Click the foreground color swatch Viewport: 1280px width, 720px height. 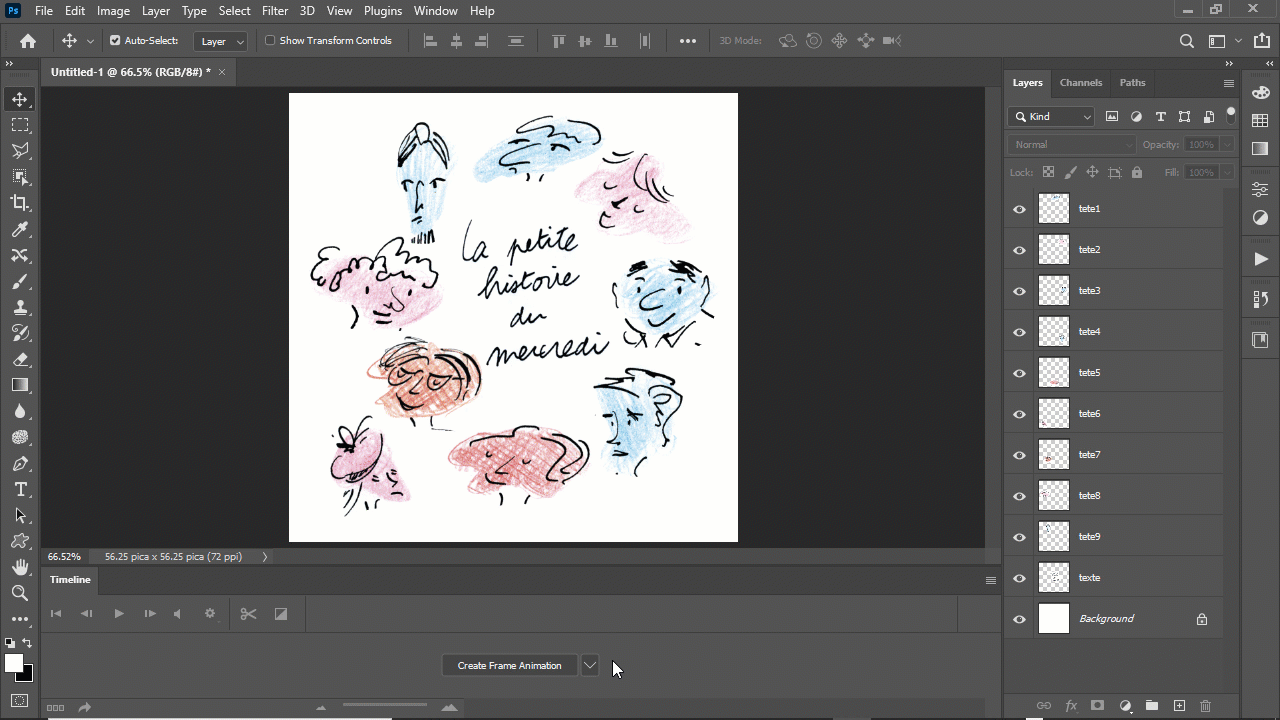[x=14, y=663]
